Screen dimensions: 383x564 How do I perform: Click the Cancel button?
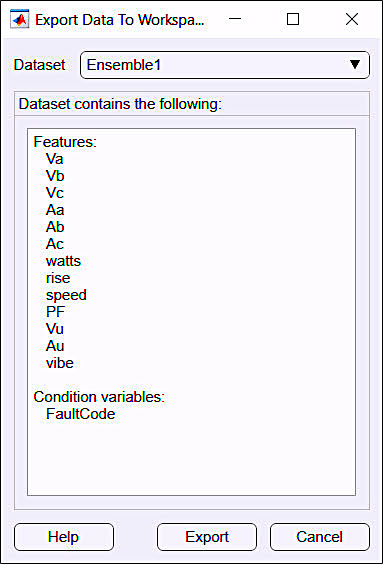coord(320,537)
